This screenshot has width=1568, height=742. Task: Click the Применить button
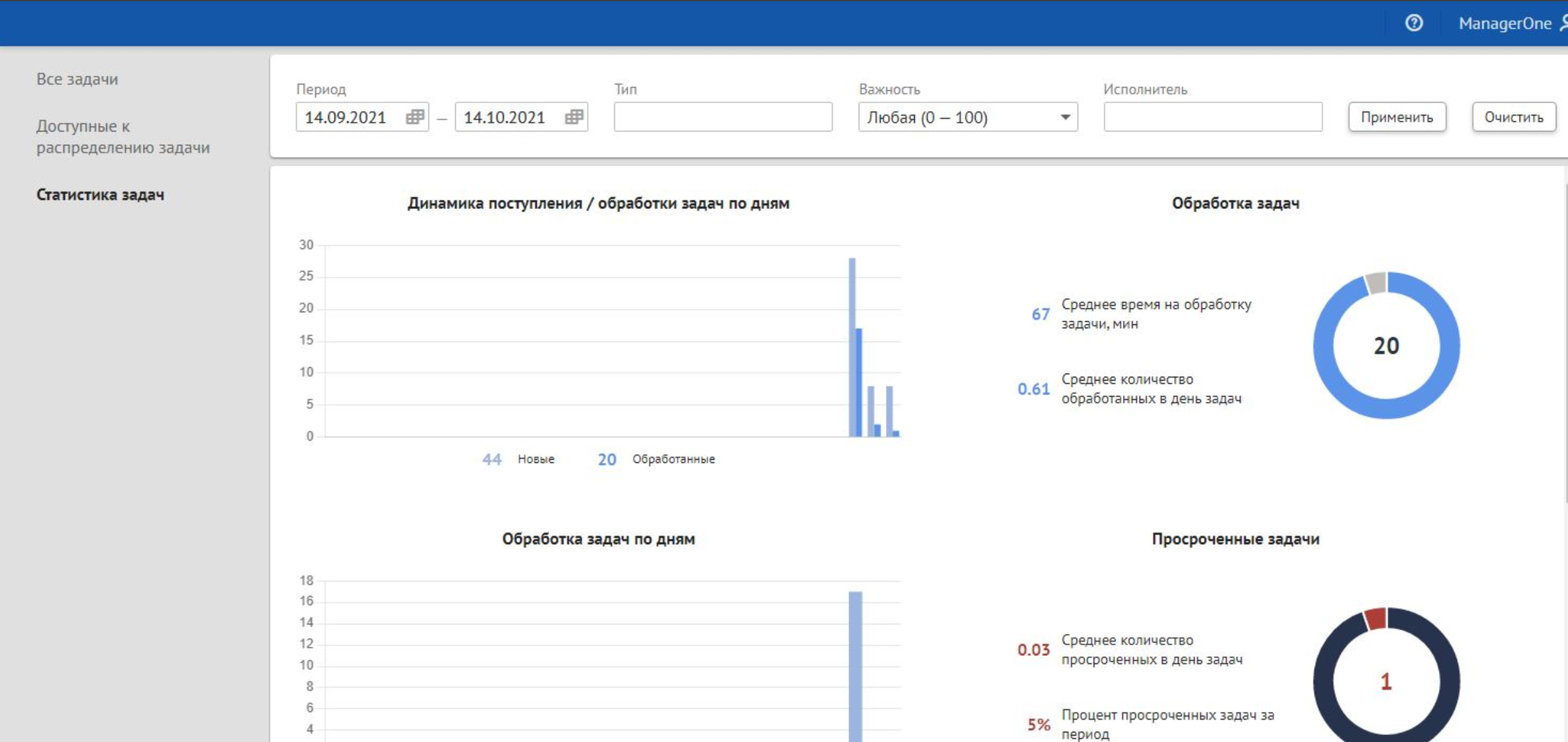1397,117
